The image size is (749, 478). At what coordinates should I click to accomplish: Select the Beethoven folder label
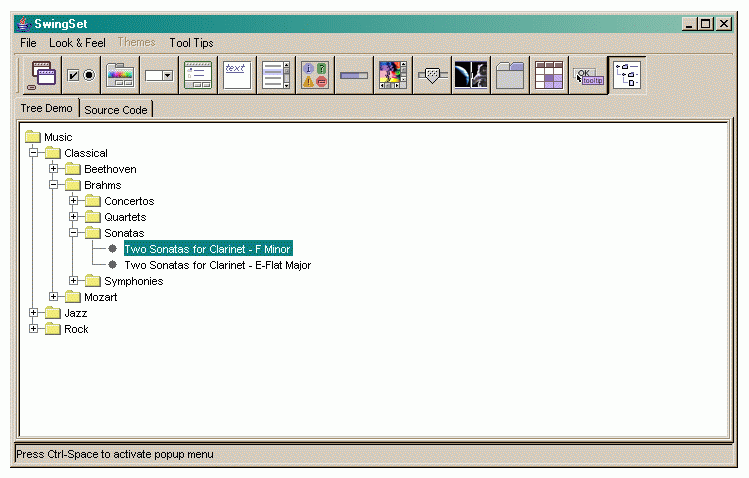(x=110, y=169)
